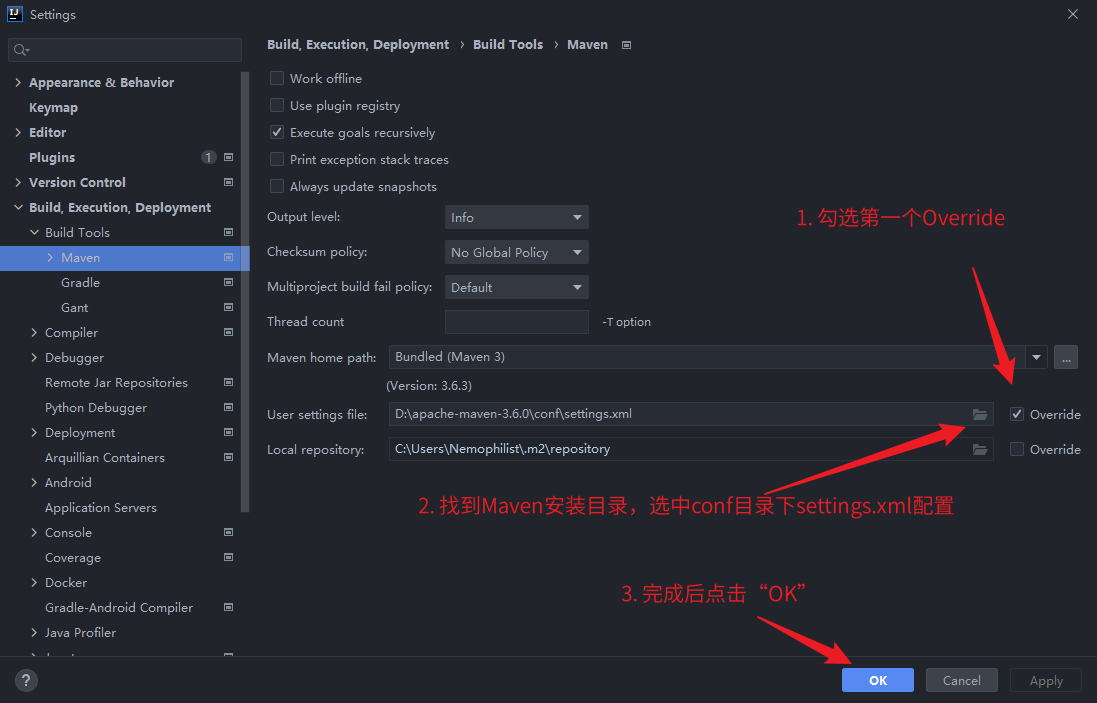
Task: Click the search magnifier icon in settings
Action: pyautogui.click(x=21, y=50)
